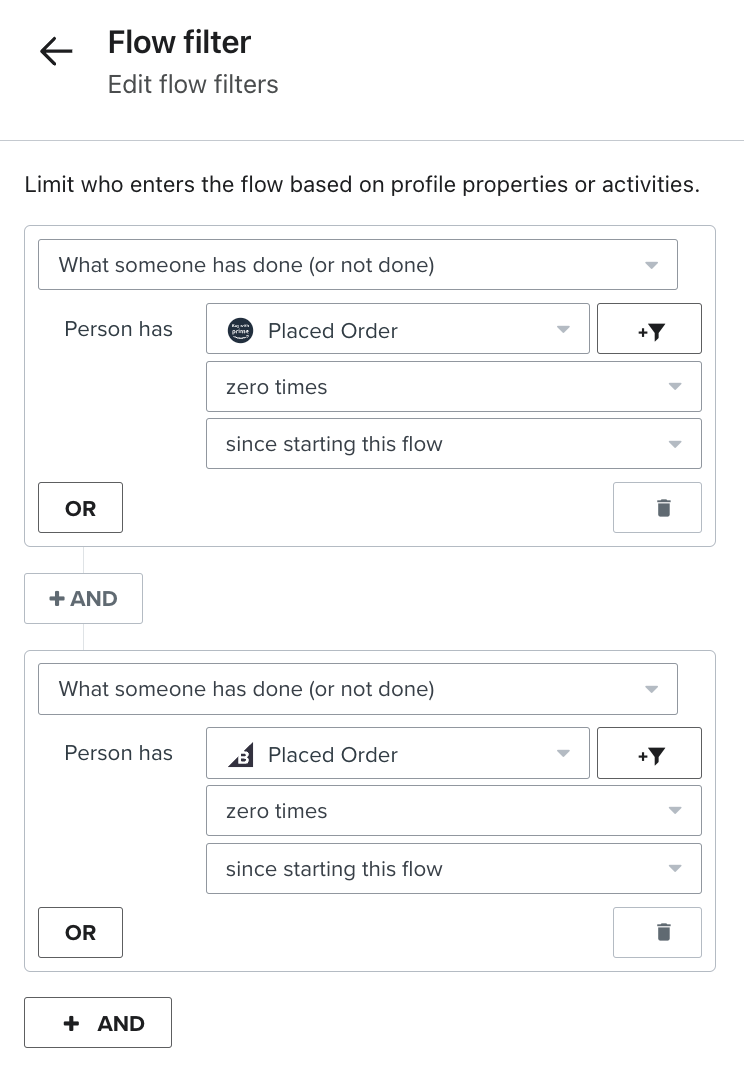Screen dimensions: 744x1086
Task: Click the back arrow next to Flow filter
Action: coord(56,52)
